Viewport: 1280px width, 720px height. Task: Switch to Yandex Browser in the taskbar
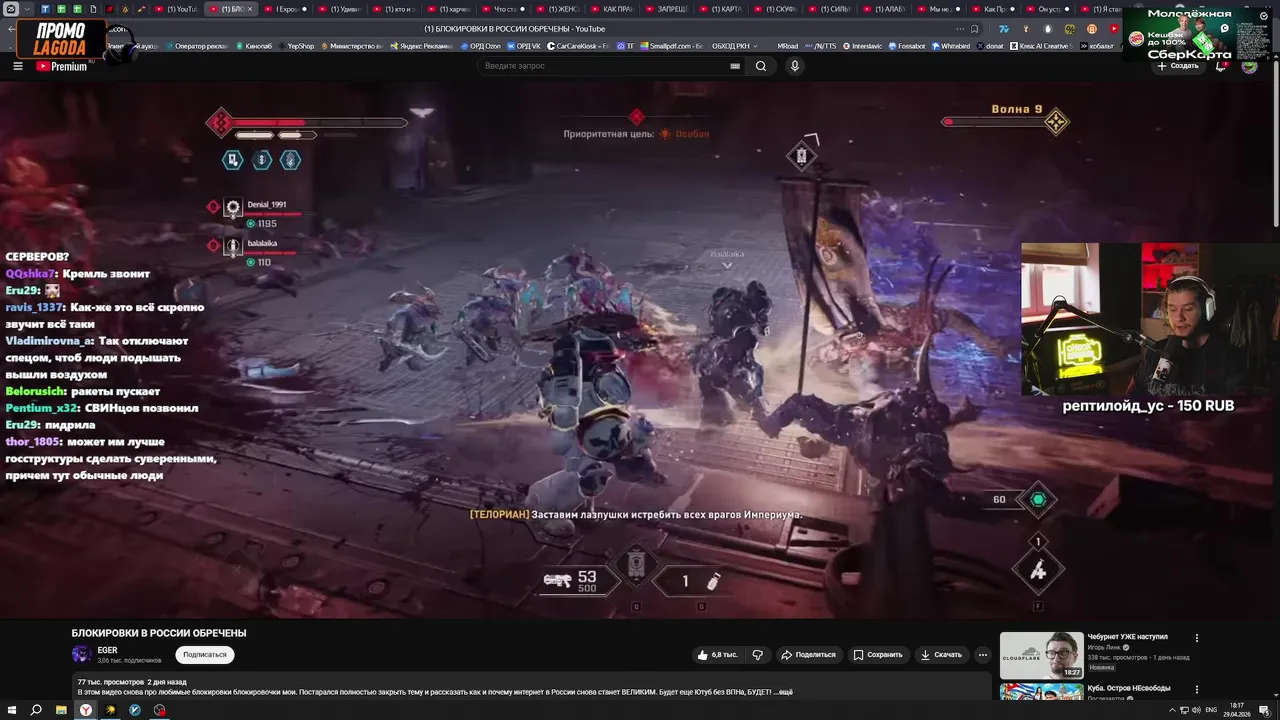86,710
